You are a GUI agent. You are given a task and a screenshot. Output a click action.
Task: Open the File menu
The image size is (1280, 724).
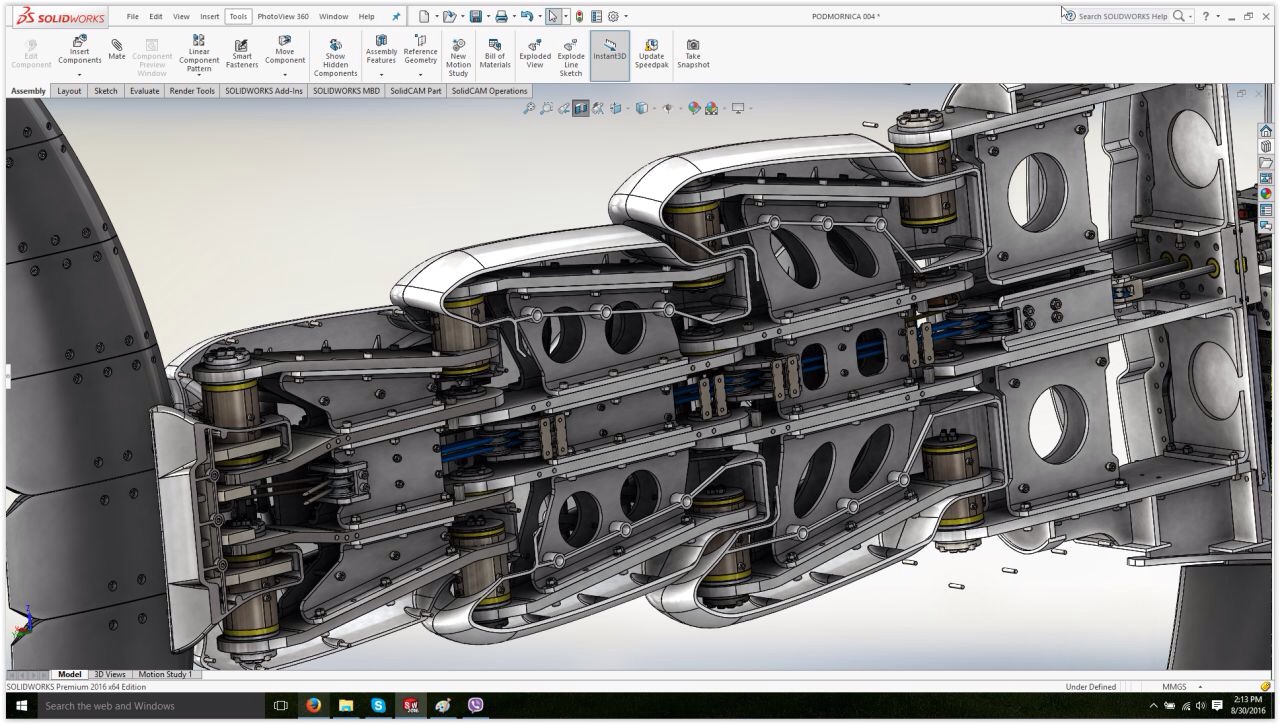pos(133,16)
